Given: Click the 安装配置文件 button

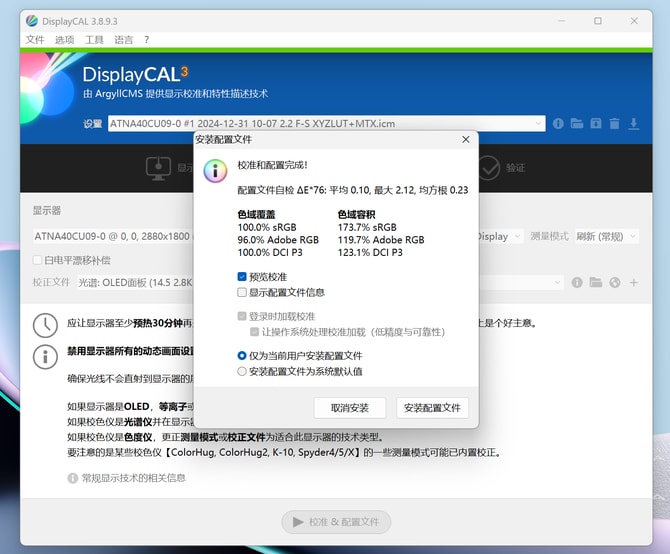Looking at the screenshot, I should point(432,408).
